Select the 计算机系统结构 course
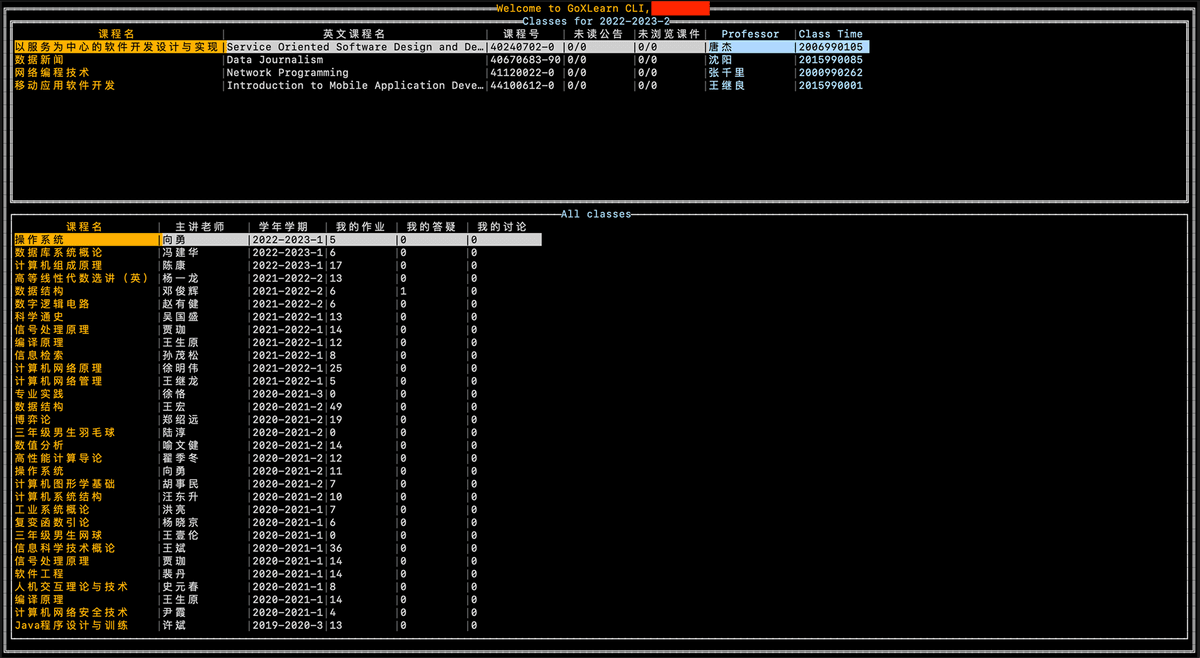This screenshot has width=1200, height=658. point(58,497)
